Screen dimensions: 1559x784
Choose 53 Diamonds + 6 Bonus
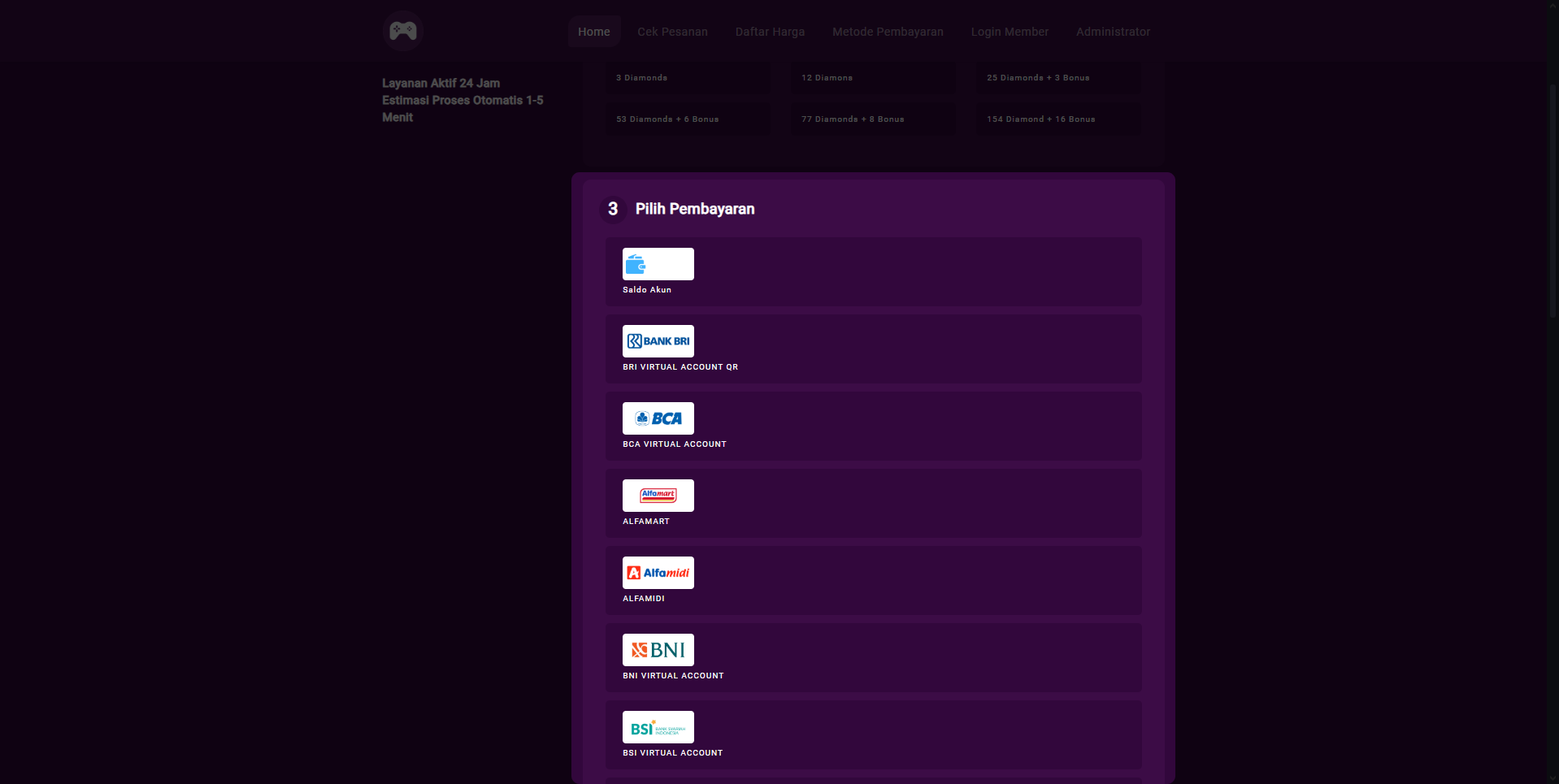tap(688, 119)
